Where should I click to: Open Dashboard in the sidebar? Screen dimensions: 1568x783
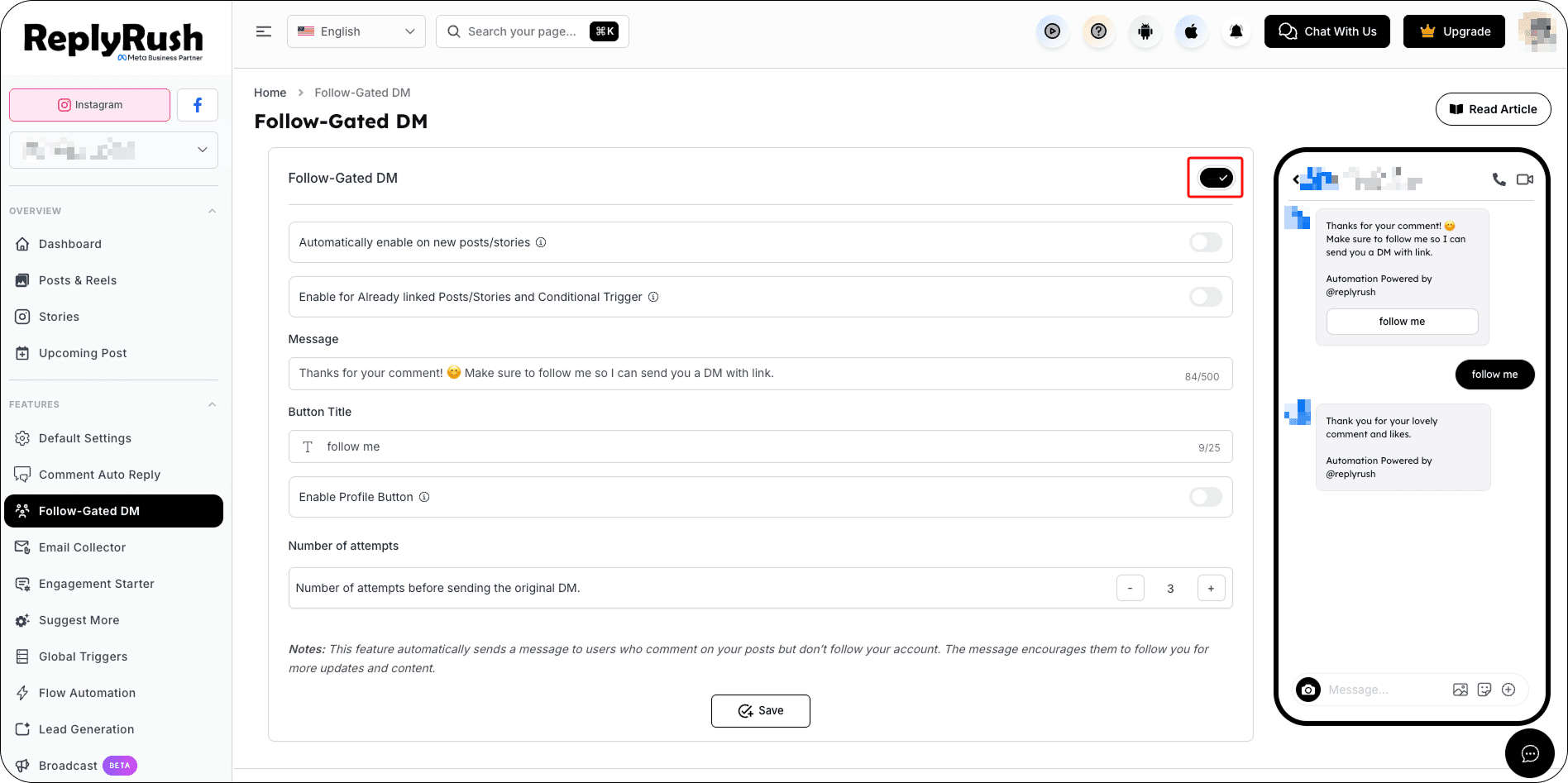(113, 244)
